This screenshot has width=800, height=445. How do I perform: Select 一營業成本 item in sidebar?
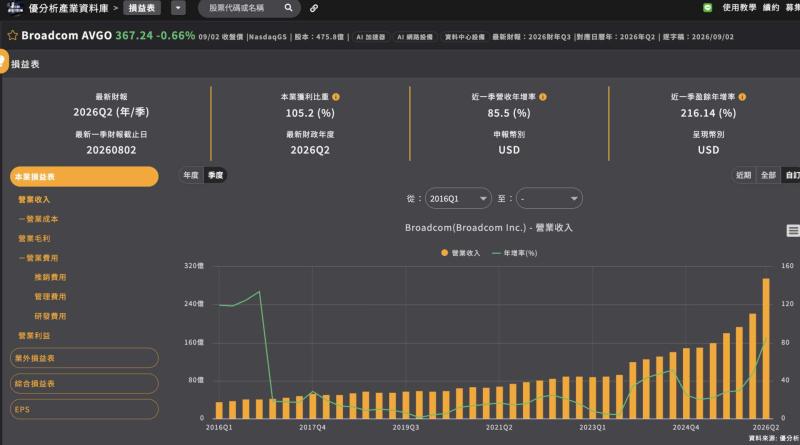coord(38,219)
